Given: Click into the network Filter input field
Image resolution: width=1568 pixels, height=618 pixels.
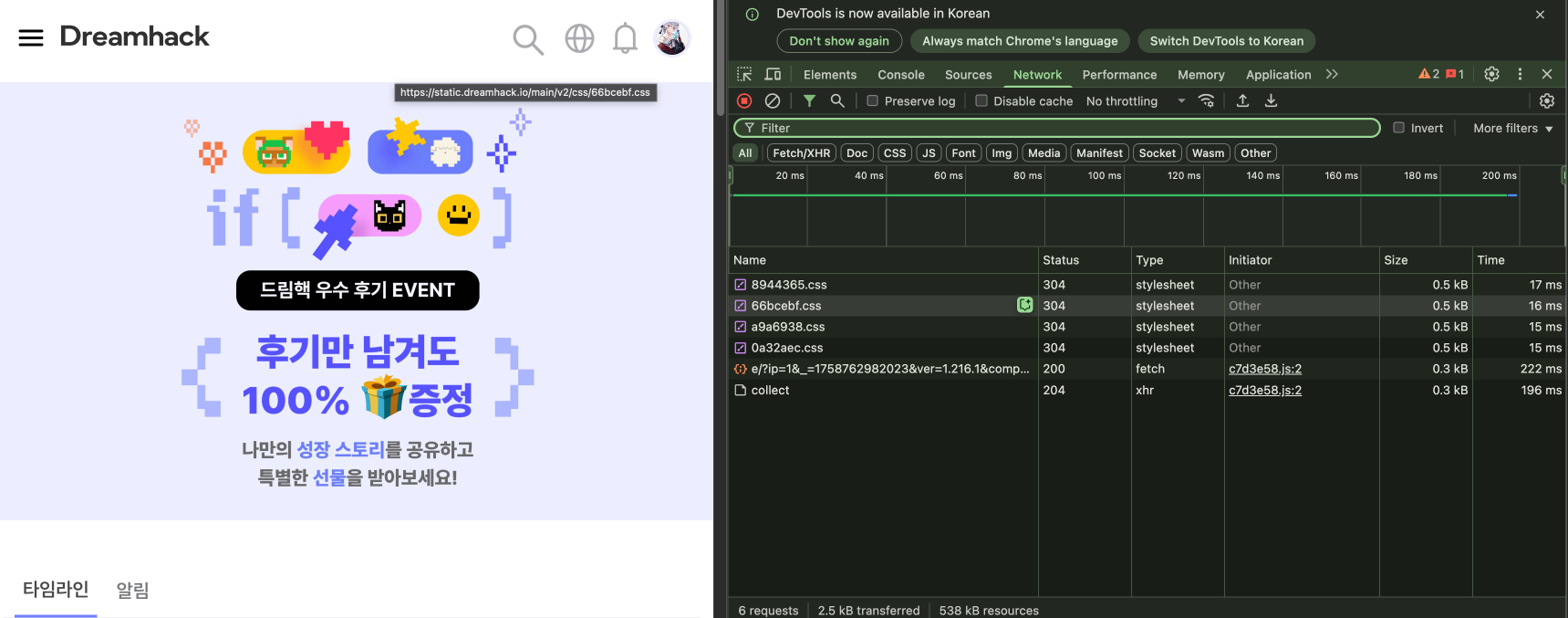Looking at the screenshot, I should pos(1056,128).
